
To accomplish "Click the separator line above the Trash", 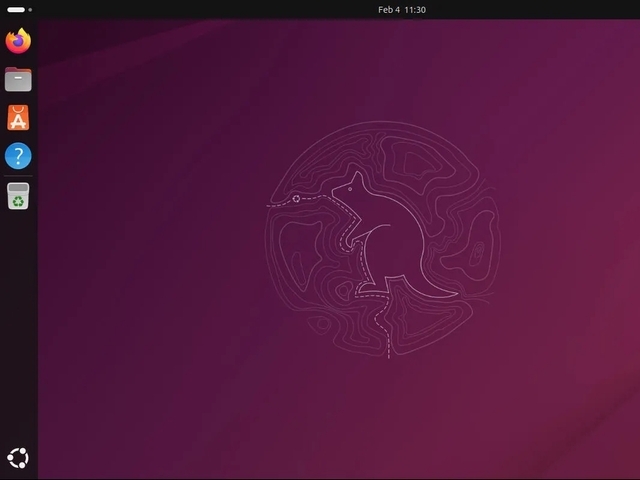I will pyautogui.click(x=18, y=176).
